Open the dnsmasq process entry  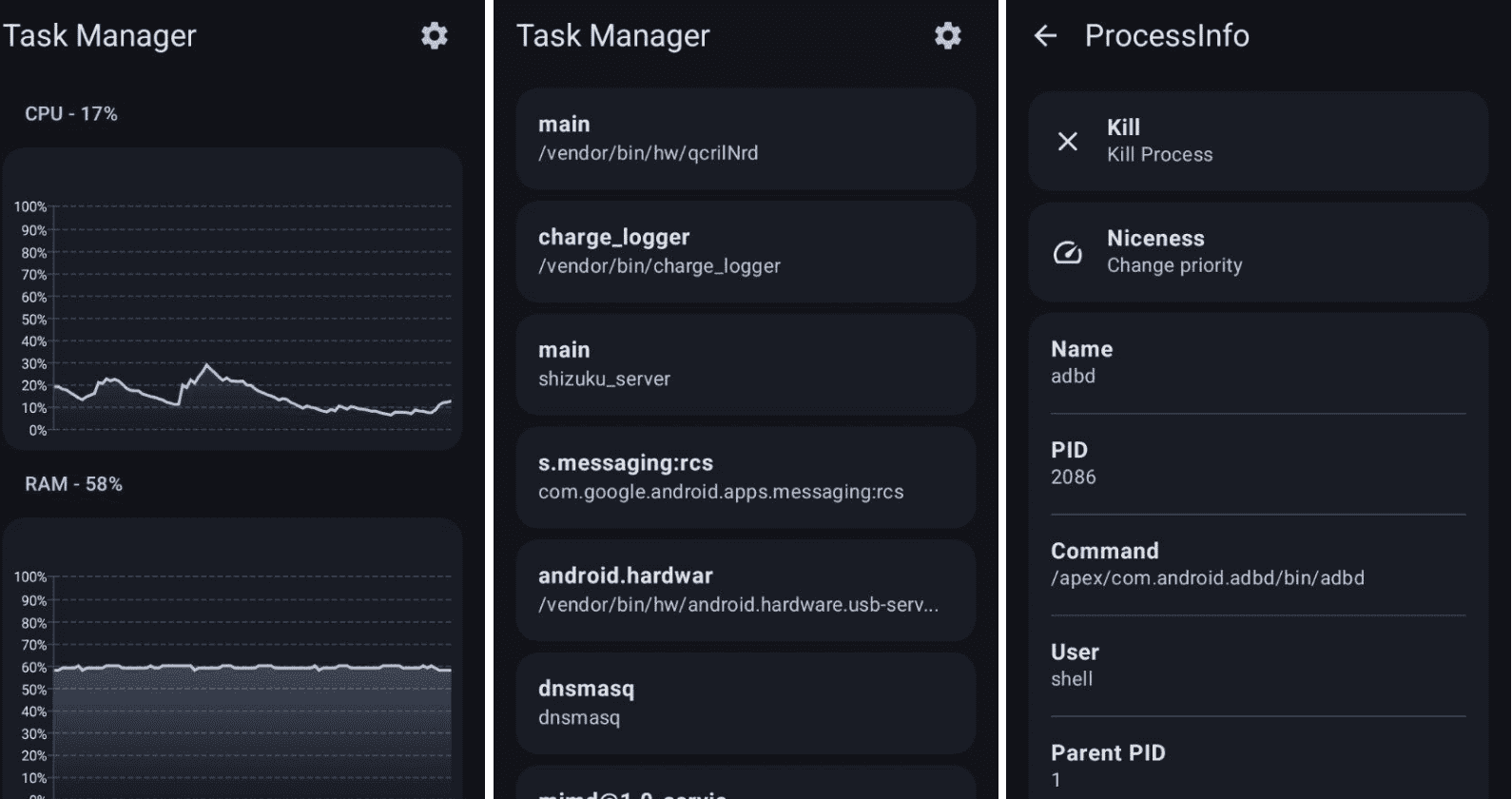746,704
